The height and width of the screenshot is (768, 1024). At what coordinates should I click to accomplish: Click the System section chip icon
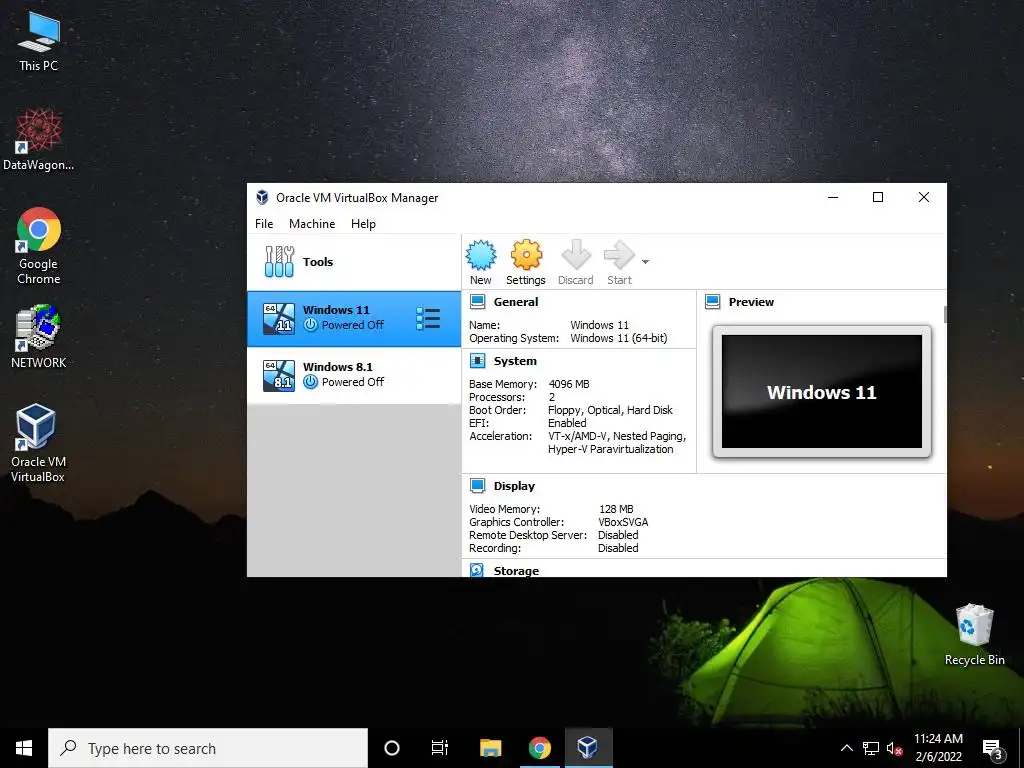pyautogui.click(x=477, y=360)
